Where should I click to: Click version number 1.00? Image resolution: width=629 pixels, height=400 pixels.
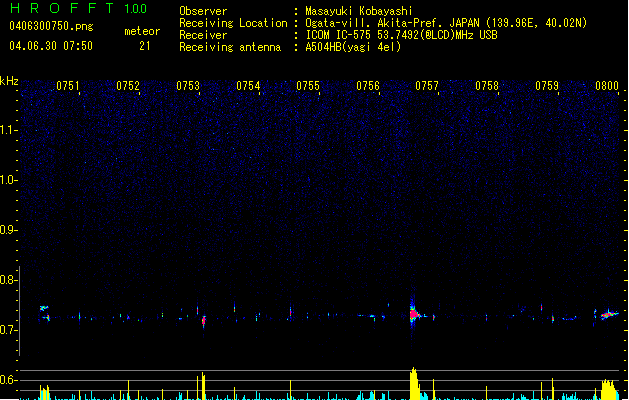(136, 9)
